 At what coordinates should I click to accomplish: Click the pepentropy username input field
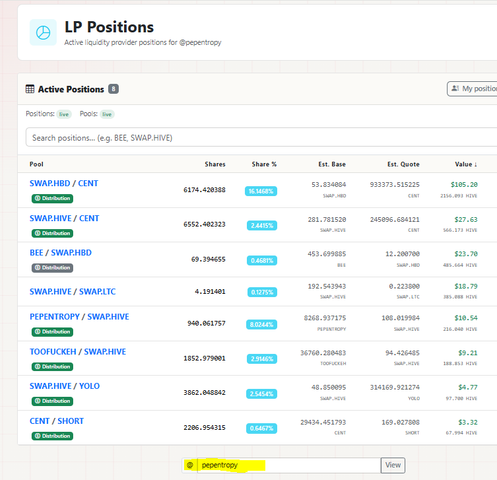289,465
